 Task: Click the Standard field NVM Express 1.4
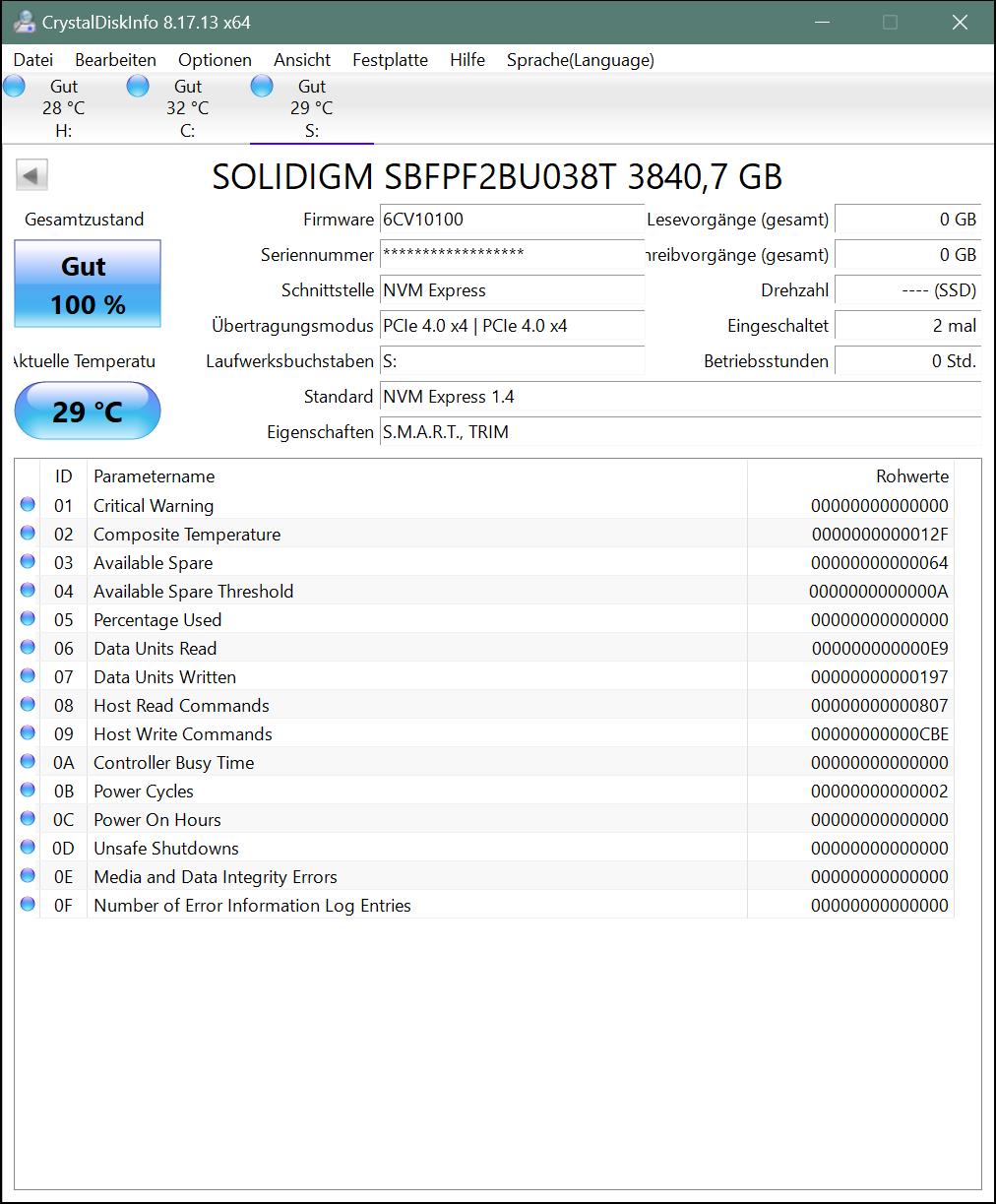(x=680, y=397)
